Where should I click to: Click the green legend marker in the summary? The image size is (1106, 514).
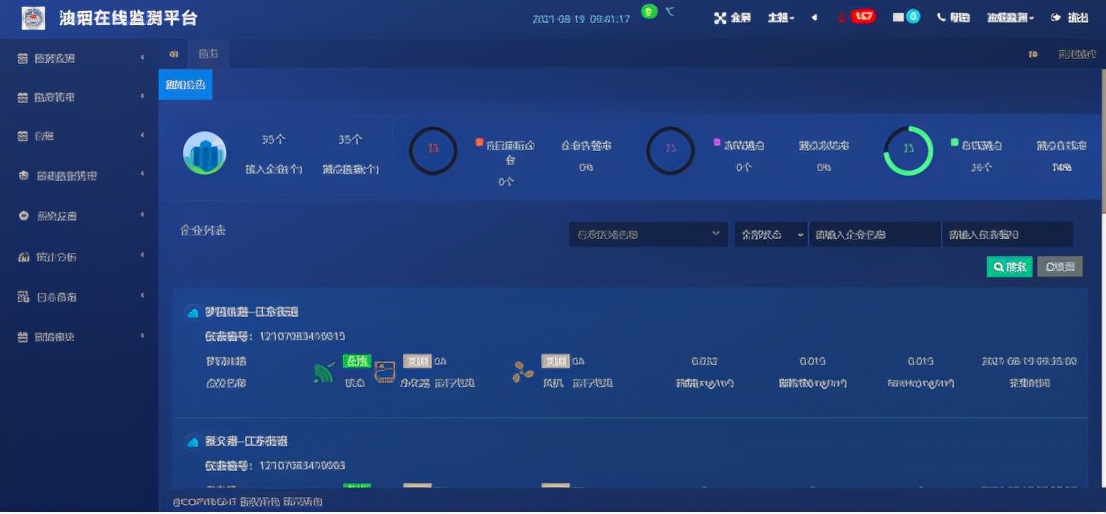(x=954, y=142)
